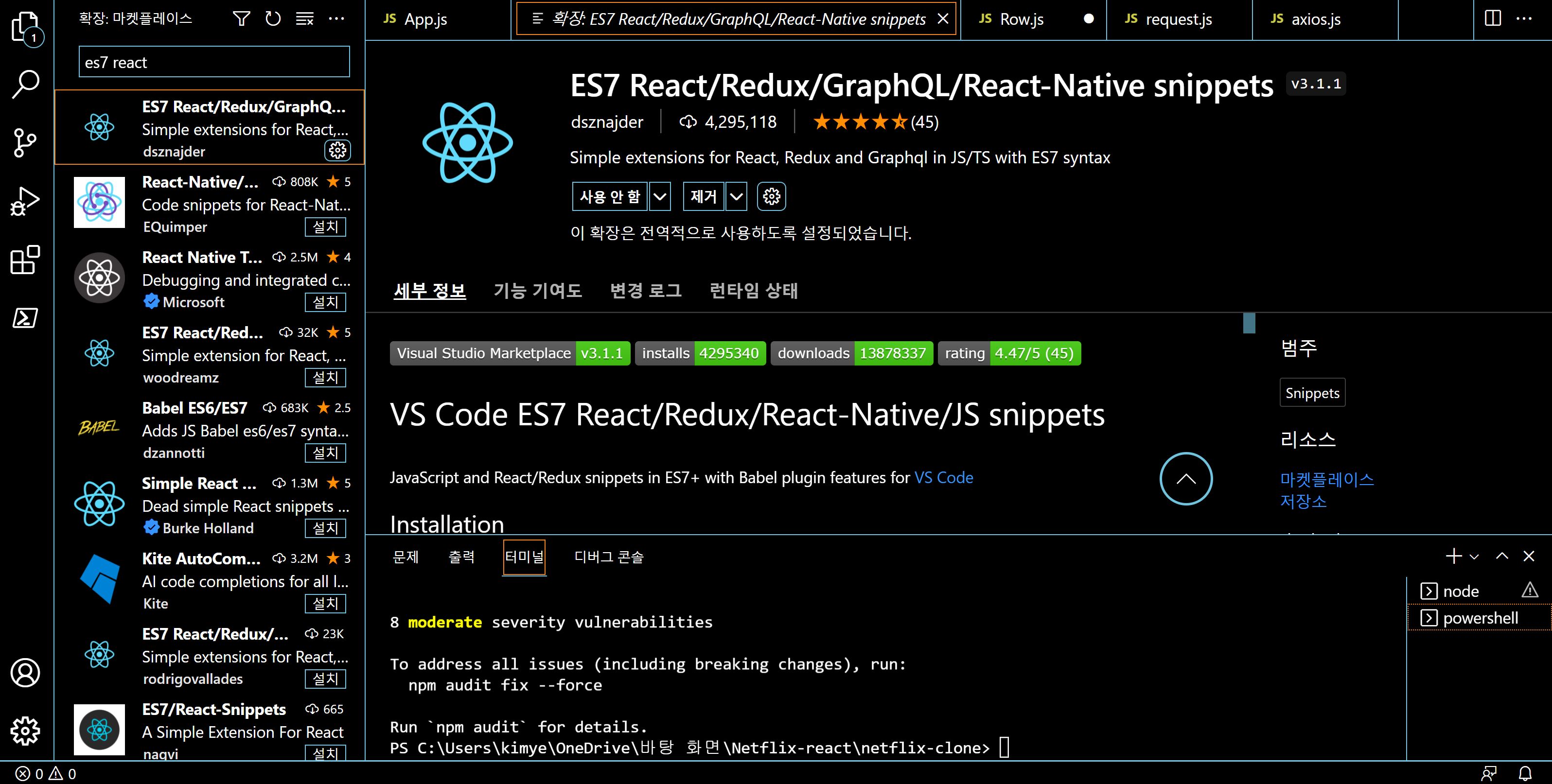
Task: Close the ES7 extension editor tab
Action: click(943, 18)
